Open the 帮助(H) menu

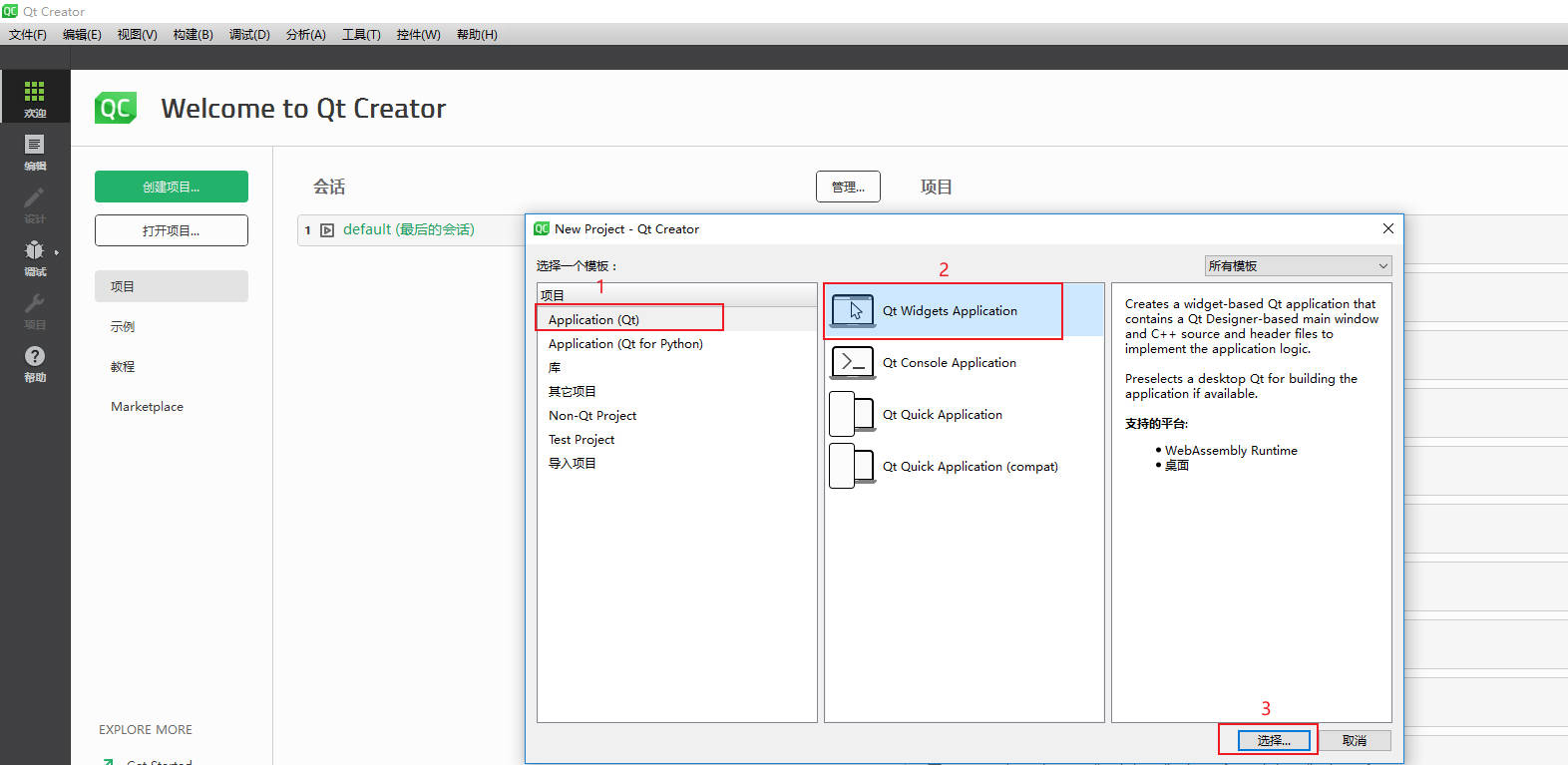(x=477, y=34)
